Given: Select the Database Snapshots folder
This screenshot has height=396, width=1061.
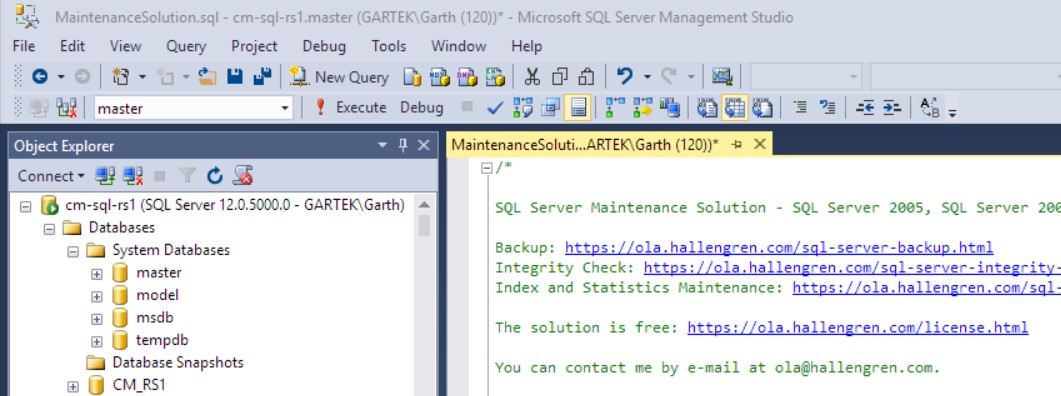Looking at the screenshot, I should [x=178, y=363].
